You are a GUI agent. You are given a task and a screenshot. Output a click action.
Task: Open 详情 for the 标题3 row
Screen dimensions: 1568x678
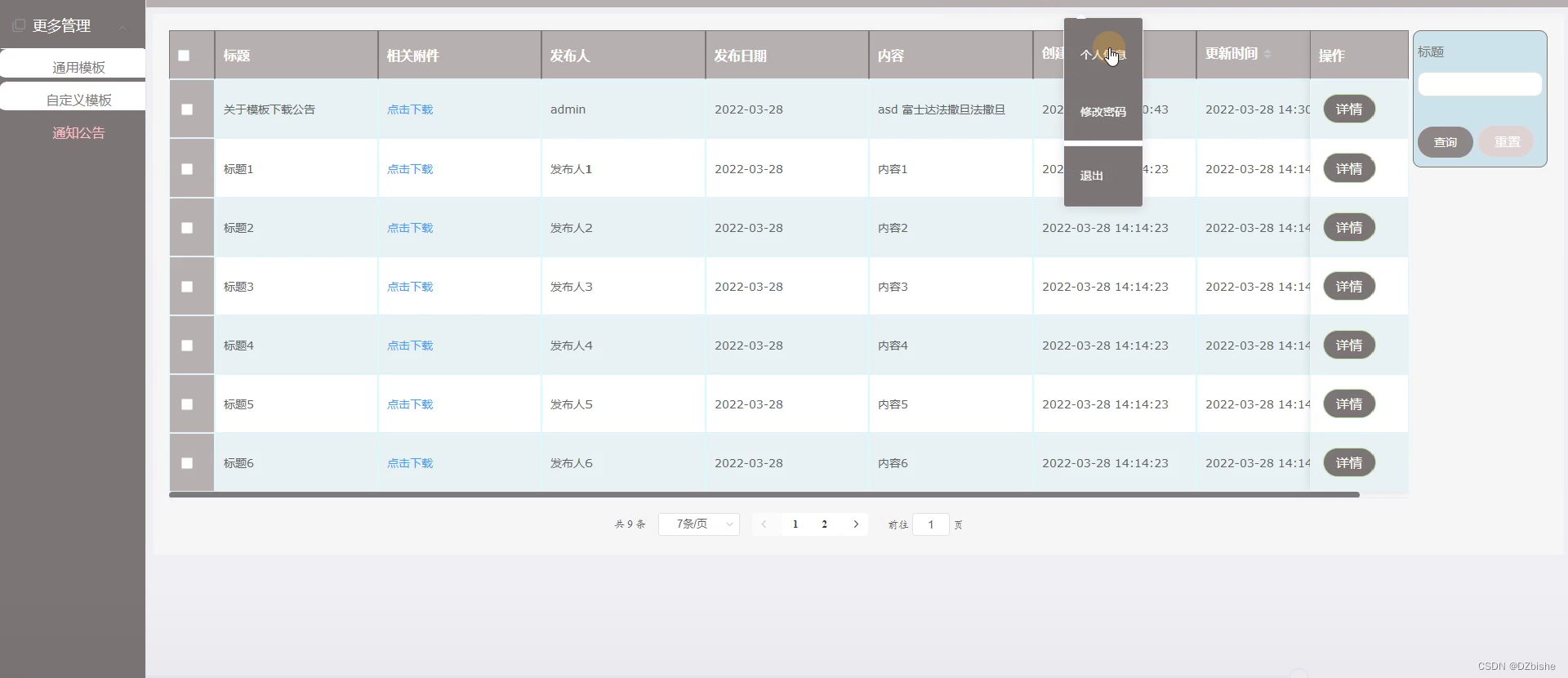click(1349, 287)
